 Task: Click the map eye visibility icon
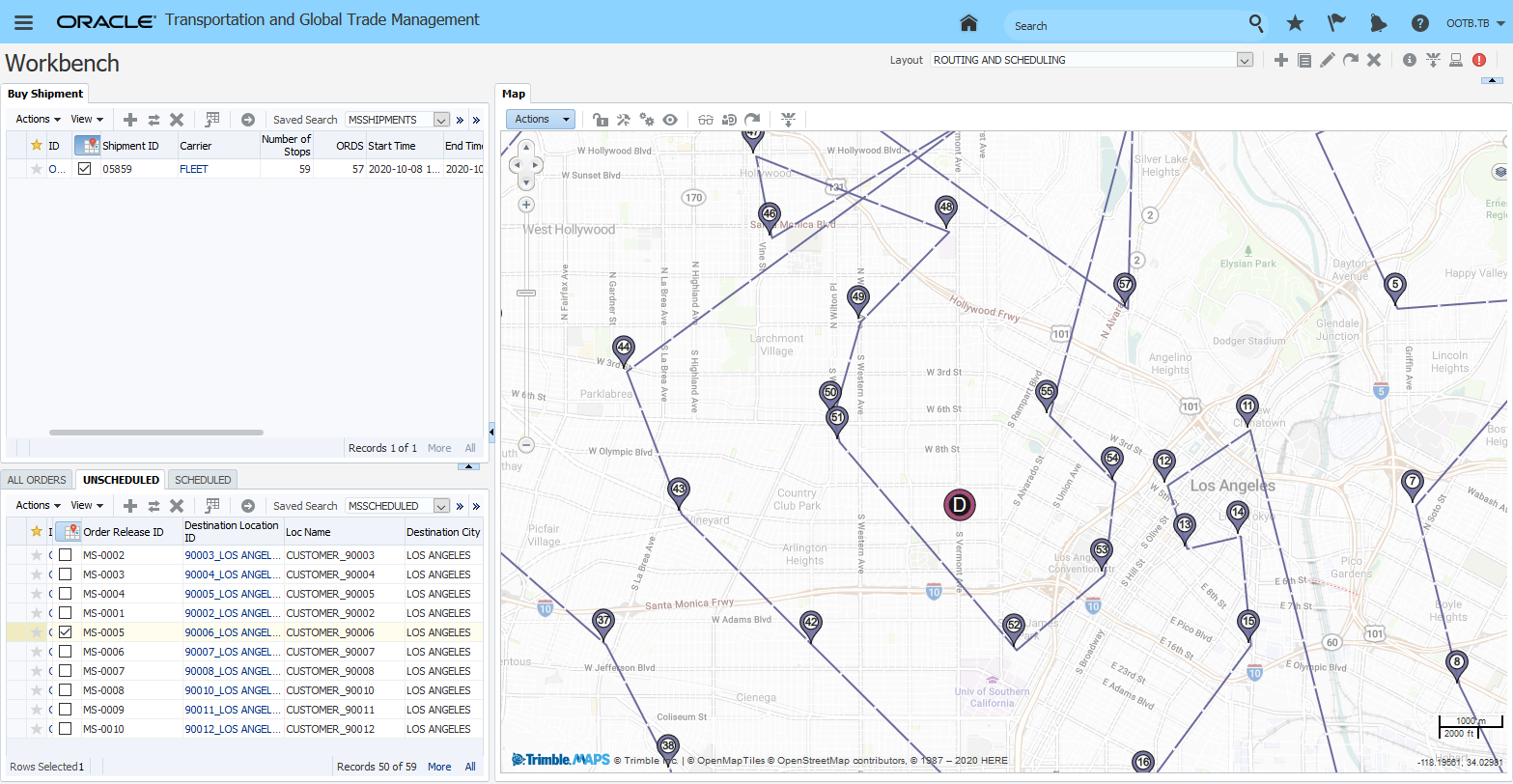coord(670,120)
